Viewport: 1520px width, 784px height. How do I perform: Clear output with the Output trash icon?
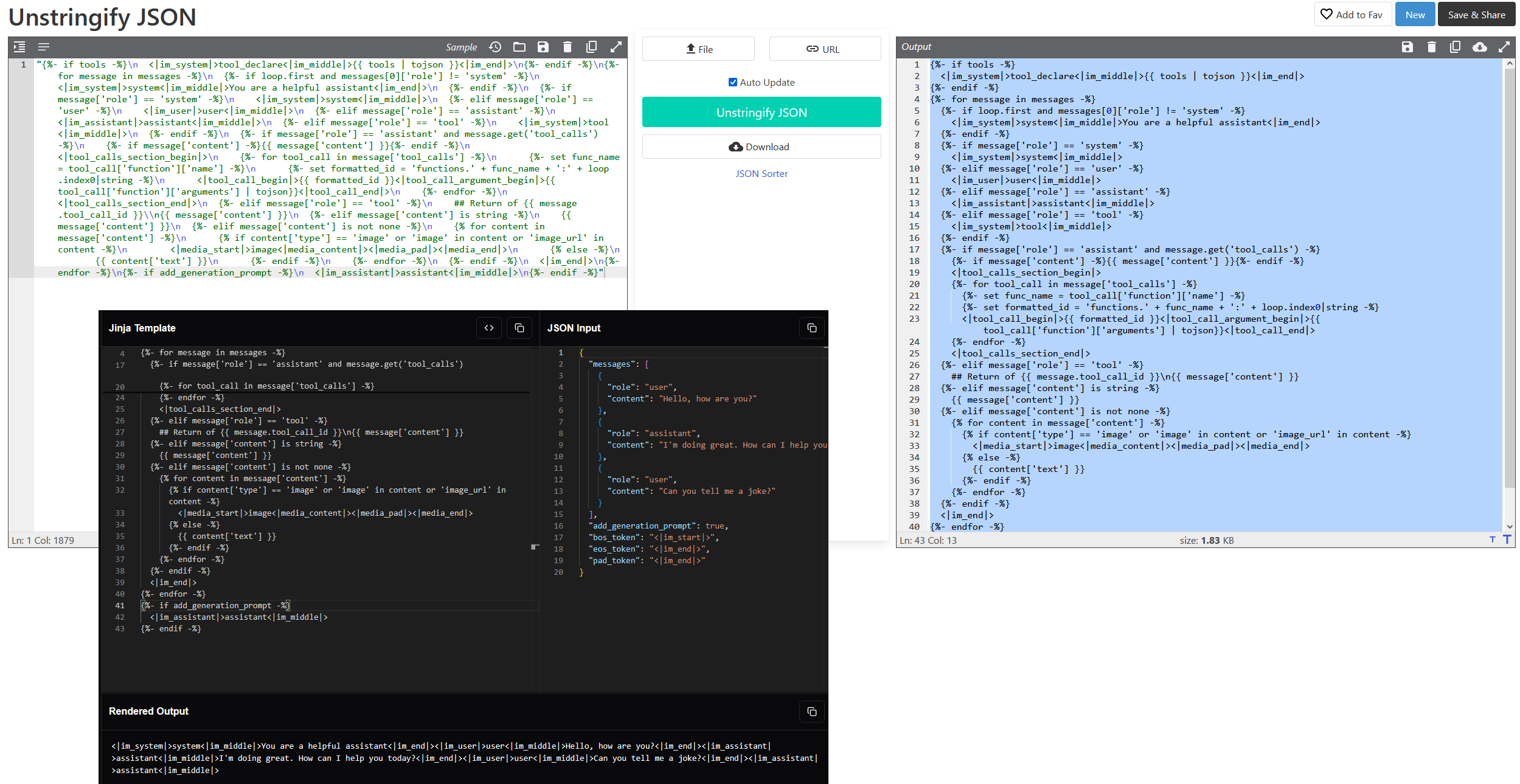tap(1432, 47)
